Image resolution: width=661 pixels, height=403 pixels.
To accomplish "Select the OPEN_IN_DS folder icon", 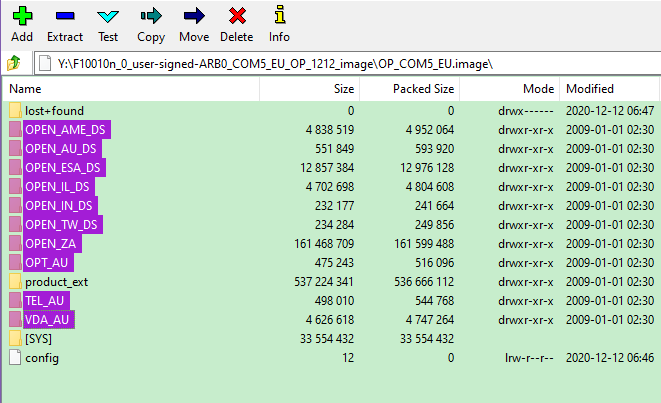I will (15, 205).
